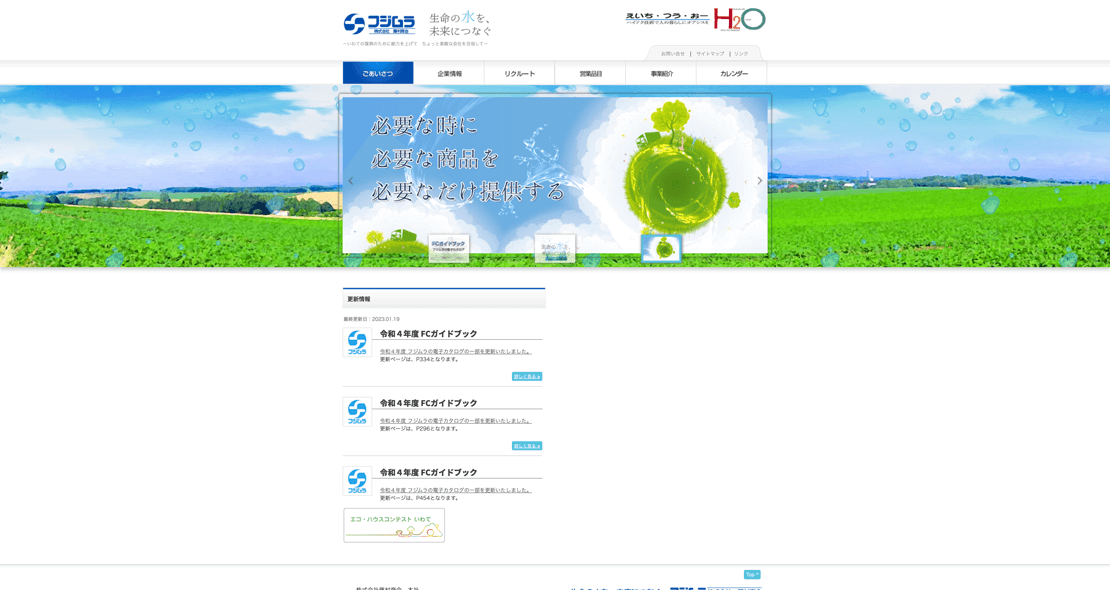1110x590 pixels.
Task: Click the 更新情報 section heading
Action: (x=444, y=299)
